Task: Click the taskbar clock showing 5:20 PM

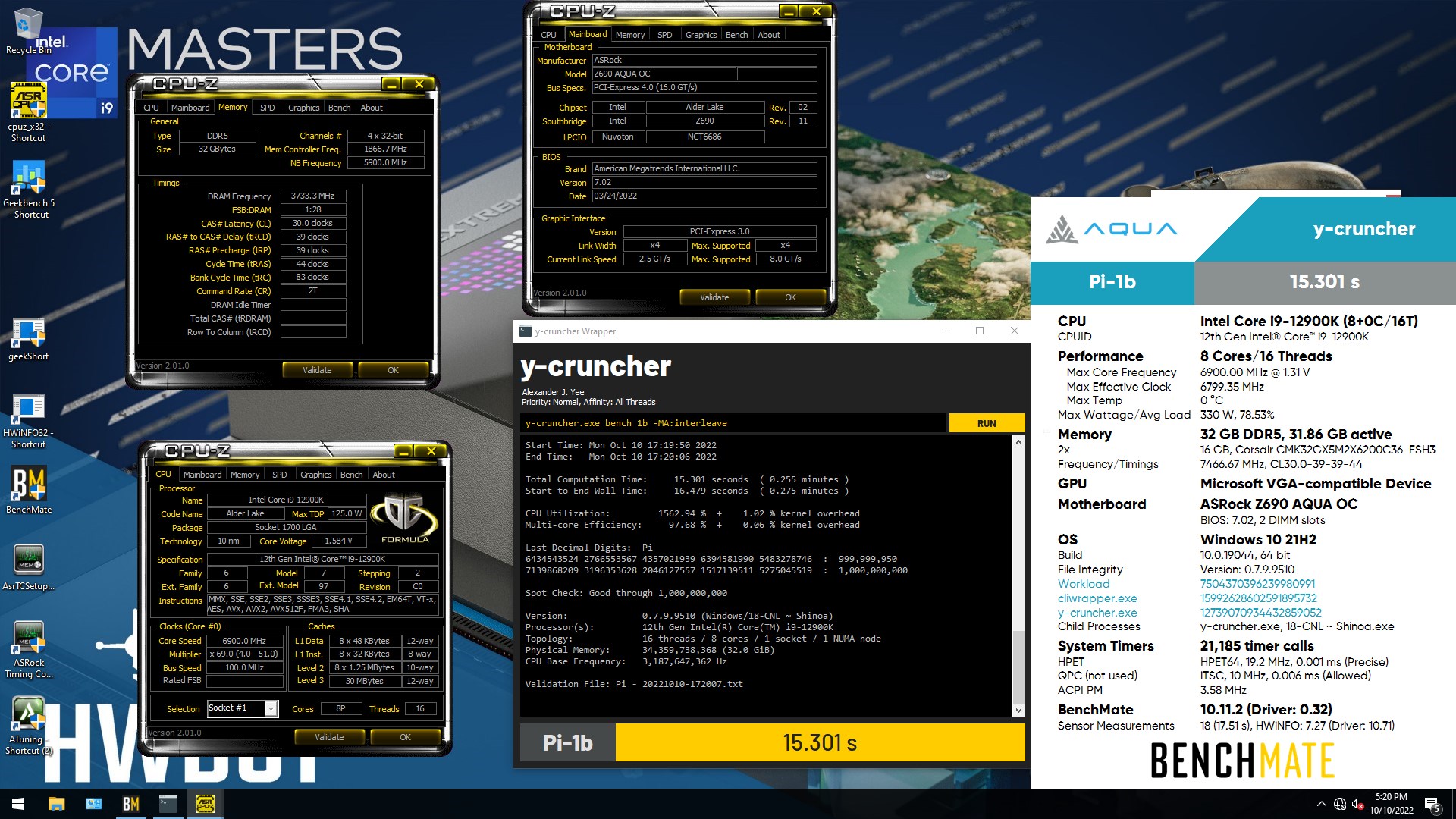Action: pos(1392,804)
